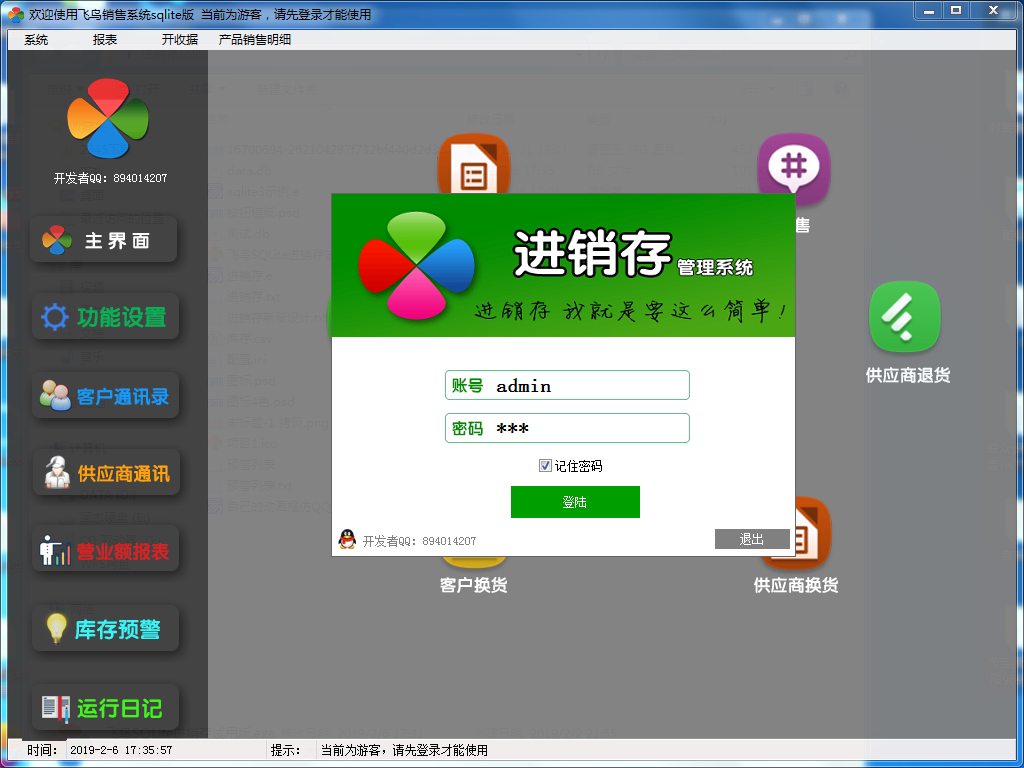The width and height of the screenshot is (1024, 768).
Task: Open the 产品销售明细 menu
Action: click(x=255, y=40)
